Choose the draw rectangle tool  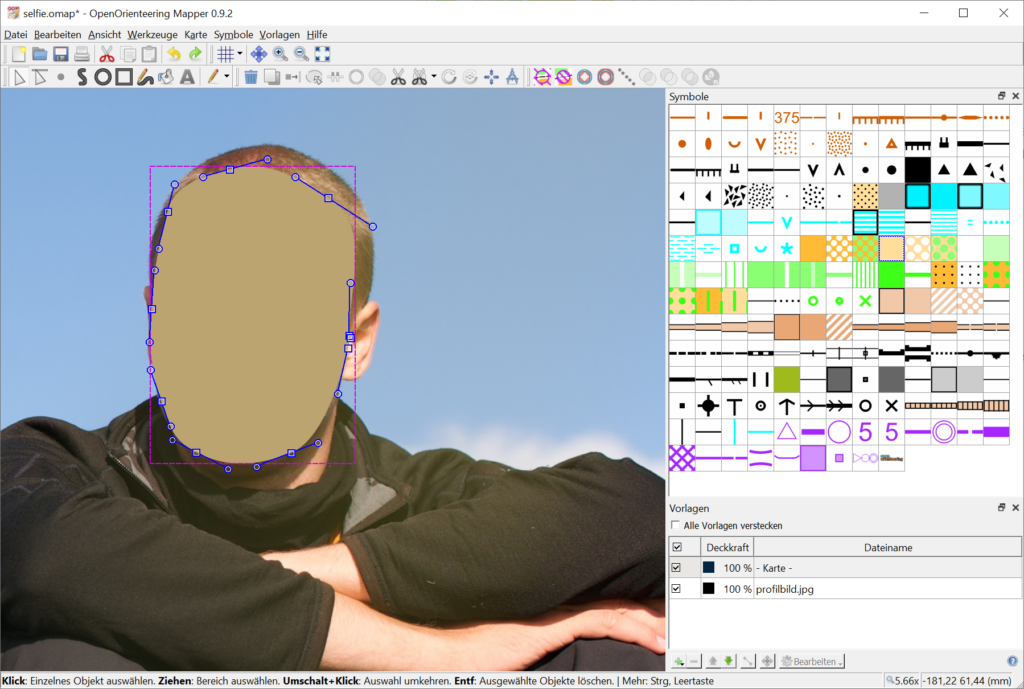pos(124,77)
